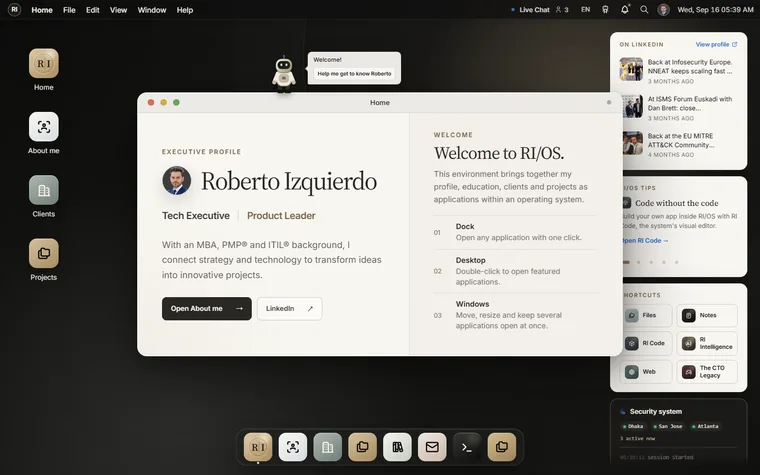
Task: Open the user avatar in menu bar
Action: pos(664,9)
